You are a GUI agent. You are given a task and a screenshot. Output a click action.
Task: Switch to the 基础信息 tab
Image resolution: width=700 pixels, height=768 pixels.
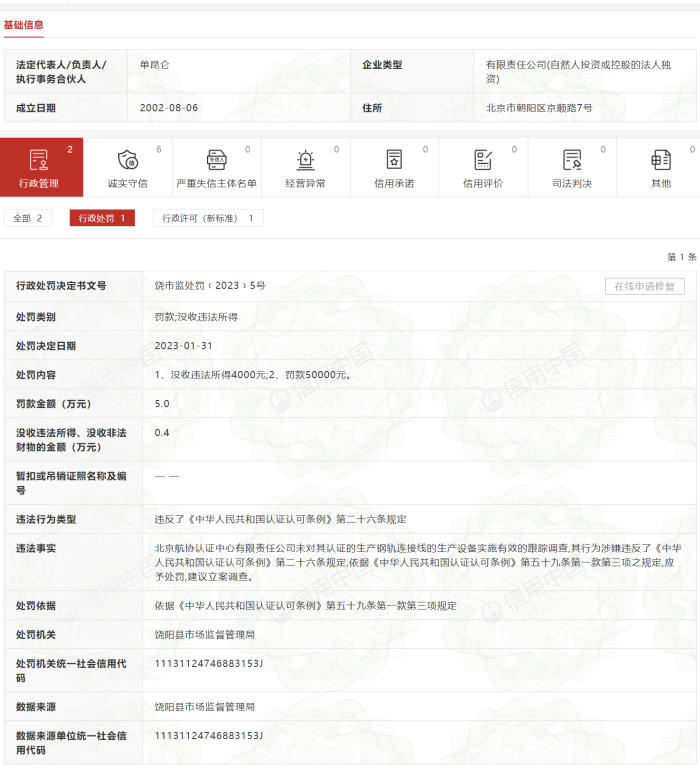24,24
